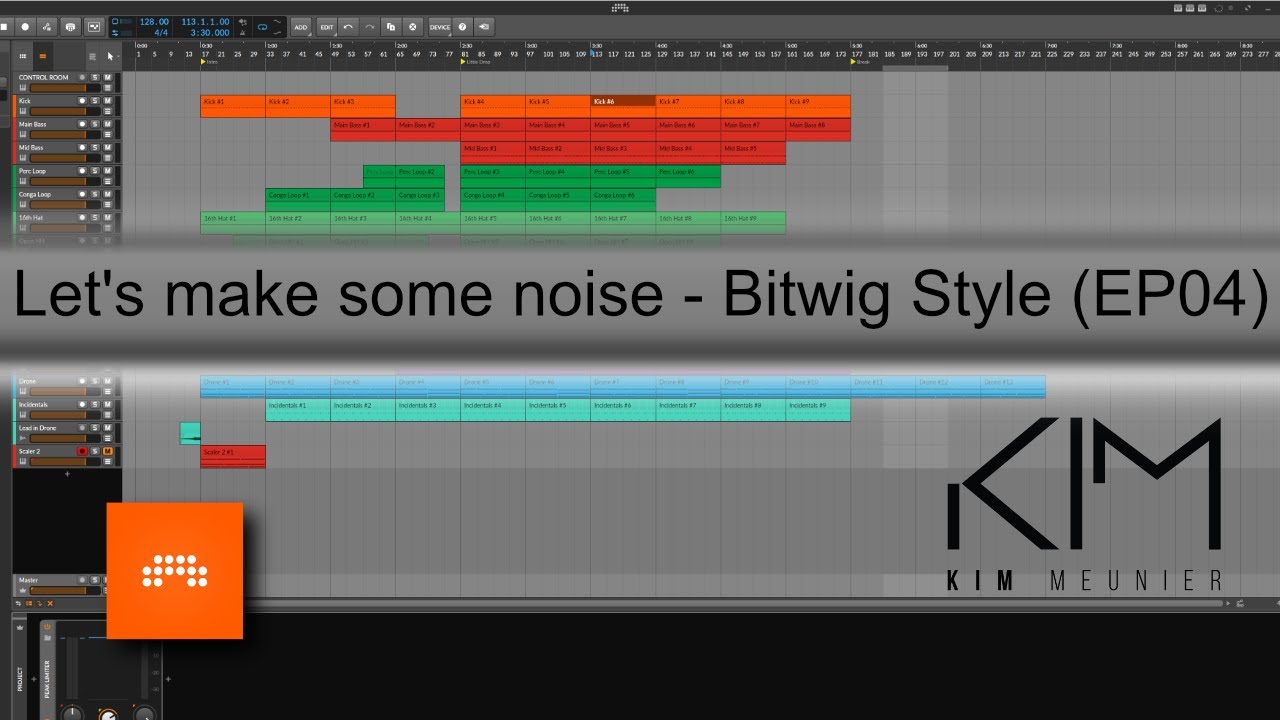Click the Undo arrow in the toolbar

[x=348, y=27]
